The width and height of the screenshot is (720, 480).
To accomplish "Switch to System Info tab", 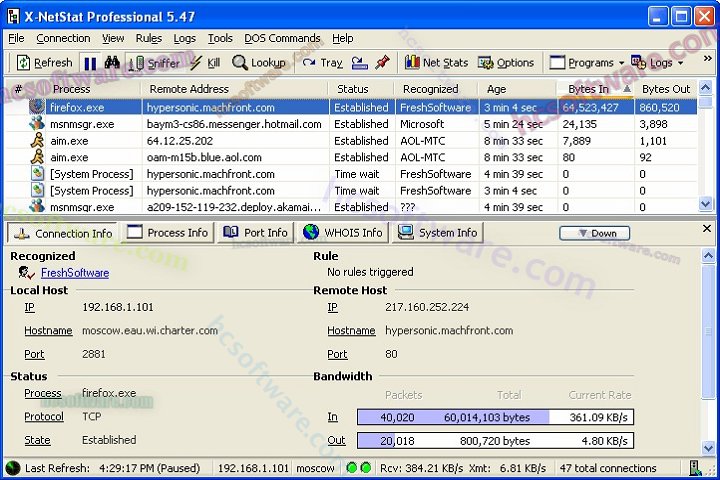I will 438,232.
